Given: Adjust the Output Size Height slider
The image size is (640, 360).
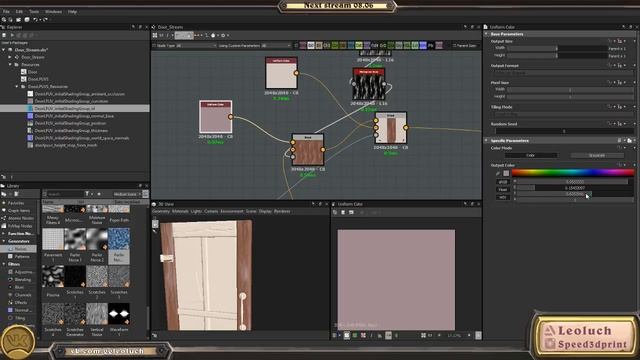Looking at the screenshot, I should tap(557, 56).
